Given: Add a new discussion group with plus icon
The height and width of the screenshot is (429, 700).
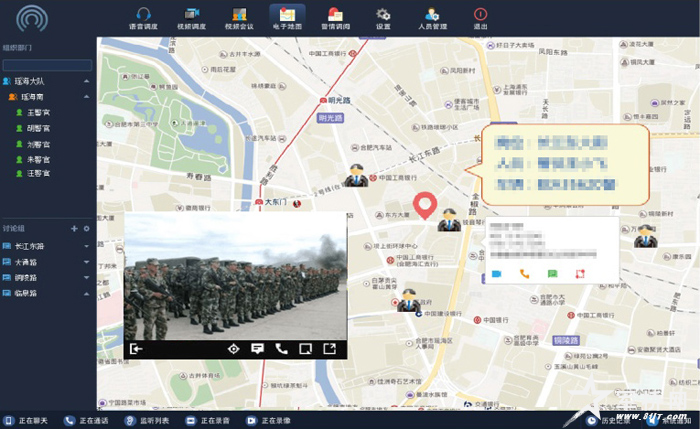Looking at the screenshot, I should point(75,229).
